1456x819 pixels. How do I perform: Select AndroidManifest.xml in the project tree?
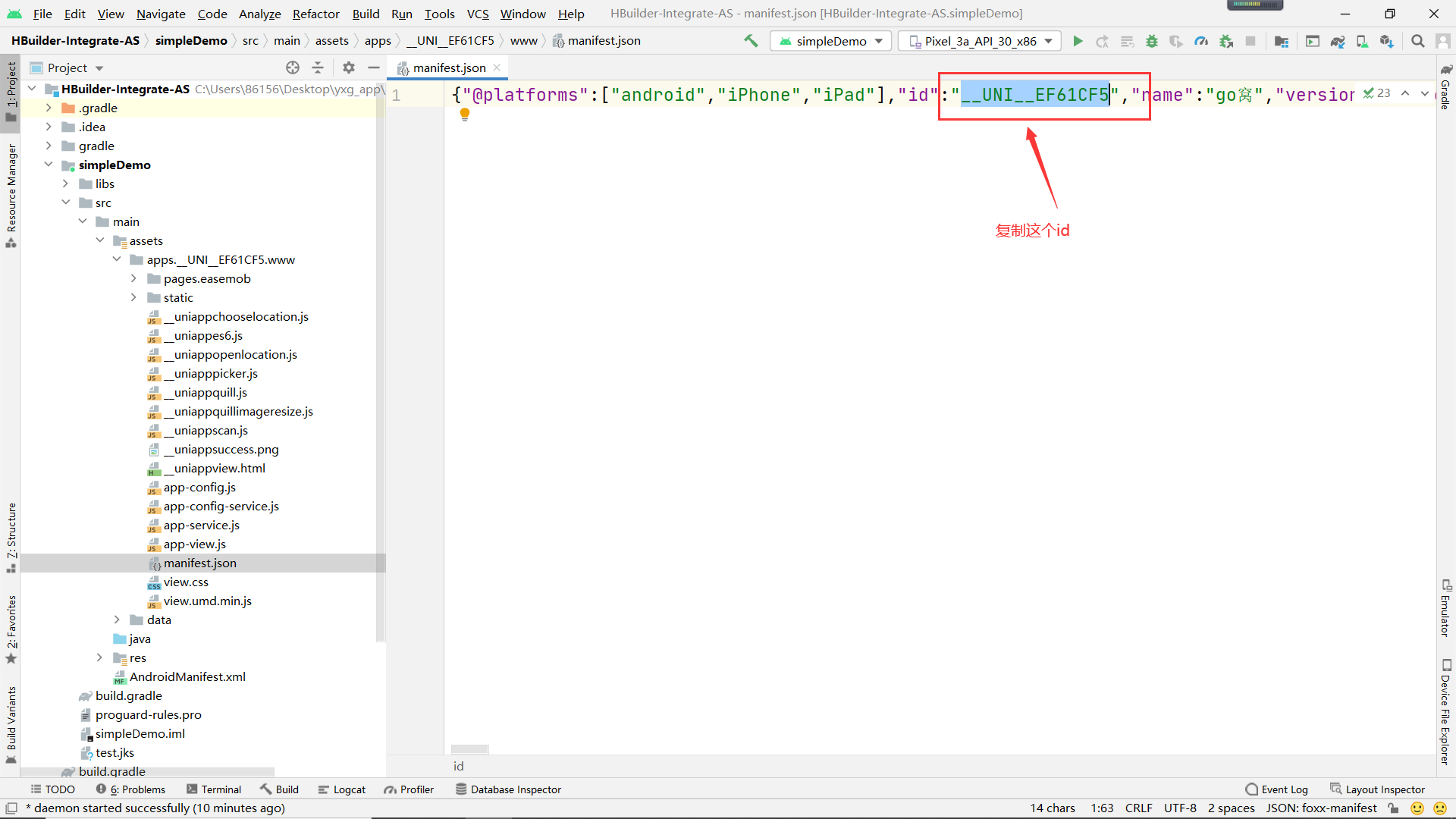pyautogui.click(x=187, y=676)
